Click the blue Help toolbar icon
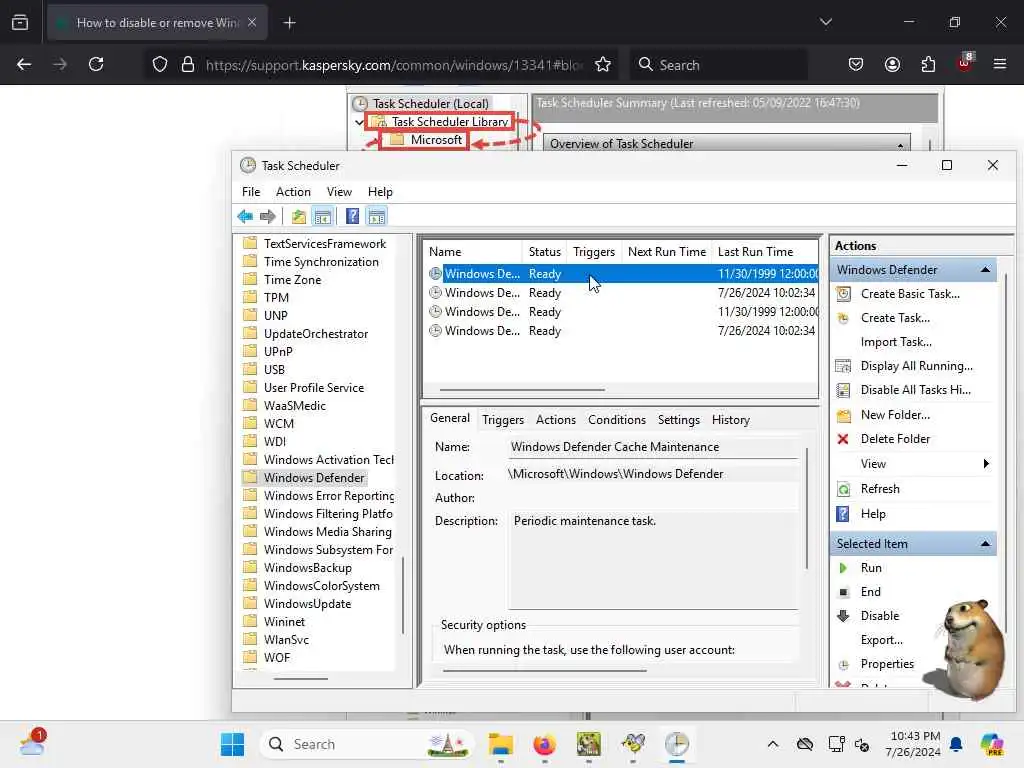The height and width of the screenshot is (768, 1024). (x=352, y=216)
